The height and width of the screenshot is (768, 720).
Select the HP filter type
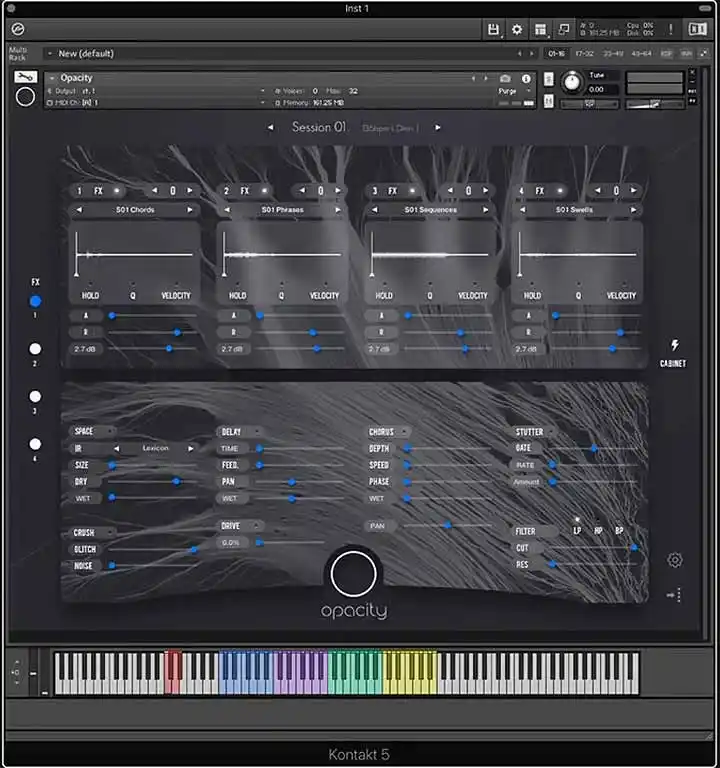pyautogui.click(x=598, y=530)
